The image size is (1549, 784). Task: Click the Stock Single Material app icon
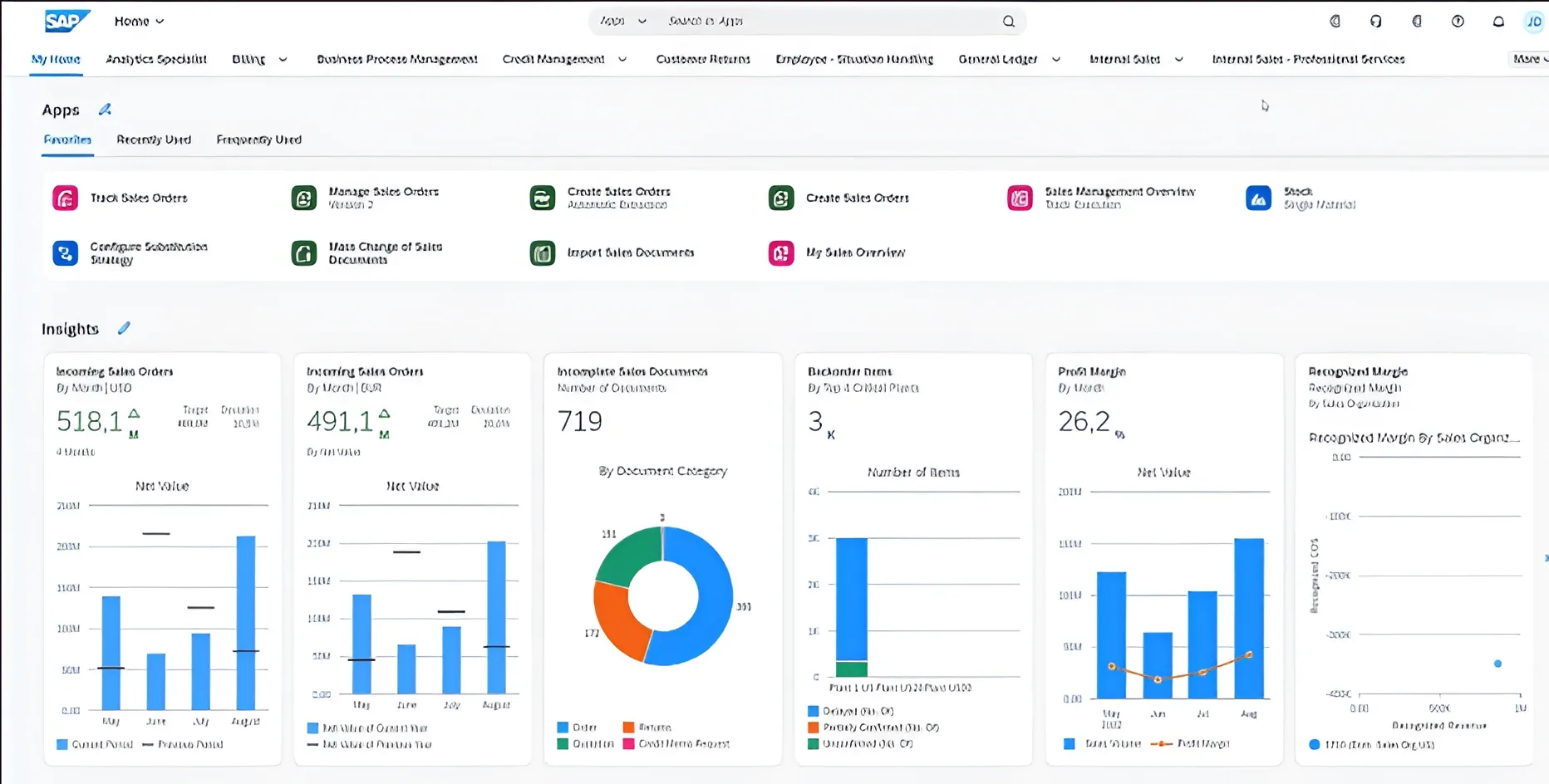point(1258,198)
